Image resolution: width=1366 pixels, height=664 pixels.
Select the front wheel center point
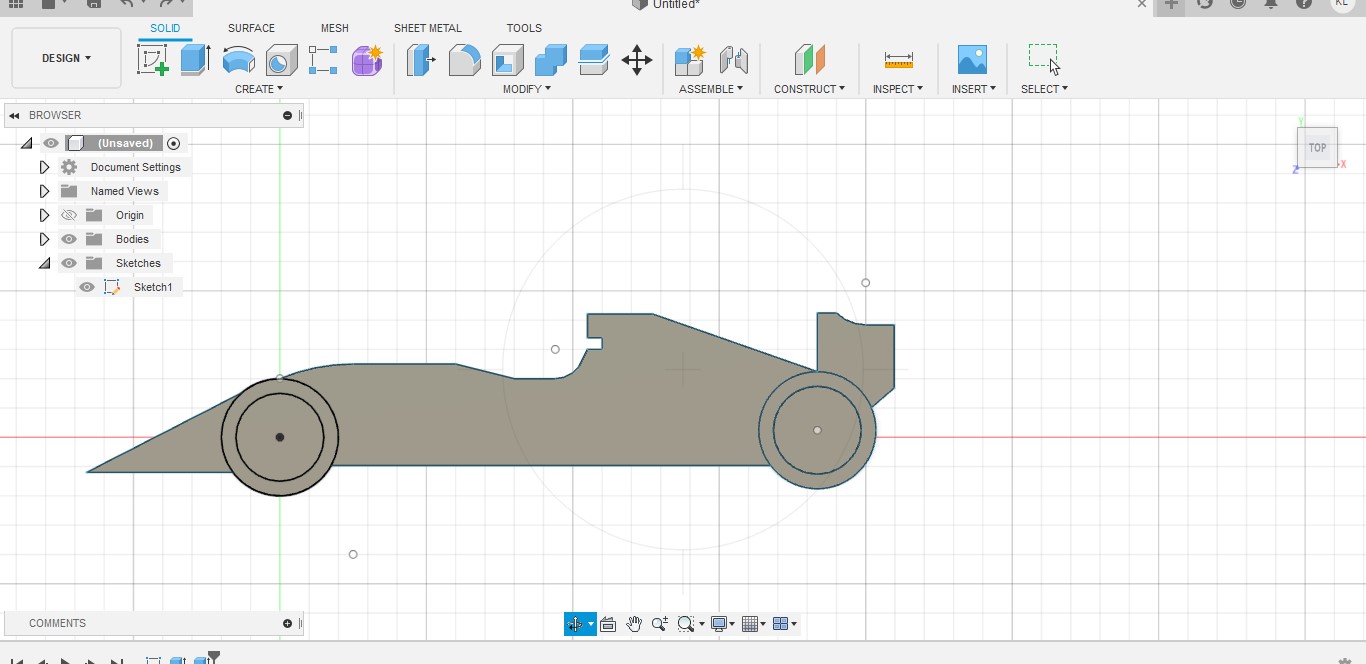(x=280, y=437)
